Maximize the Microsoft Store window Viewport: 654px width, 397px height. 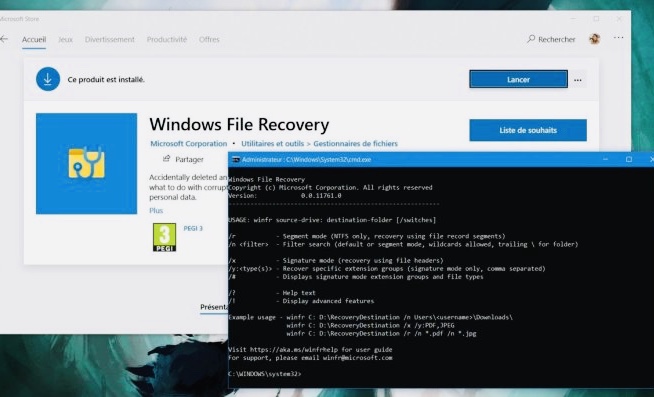tap(596, 19)
